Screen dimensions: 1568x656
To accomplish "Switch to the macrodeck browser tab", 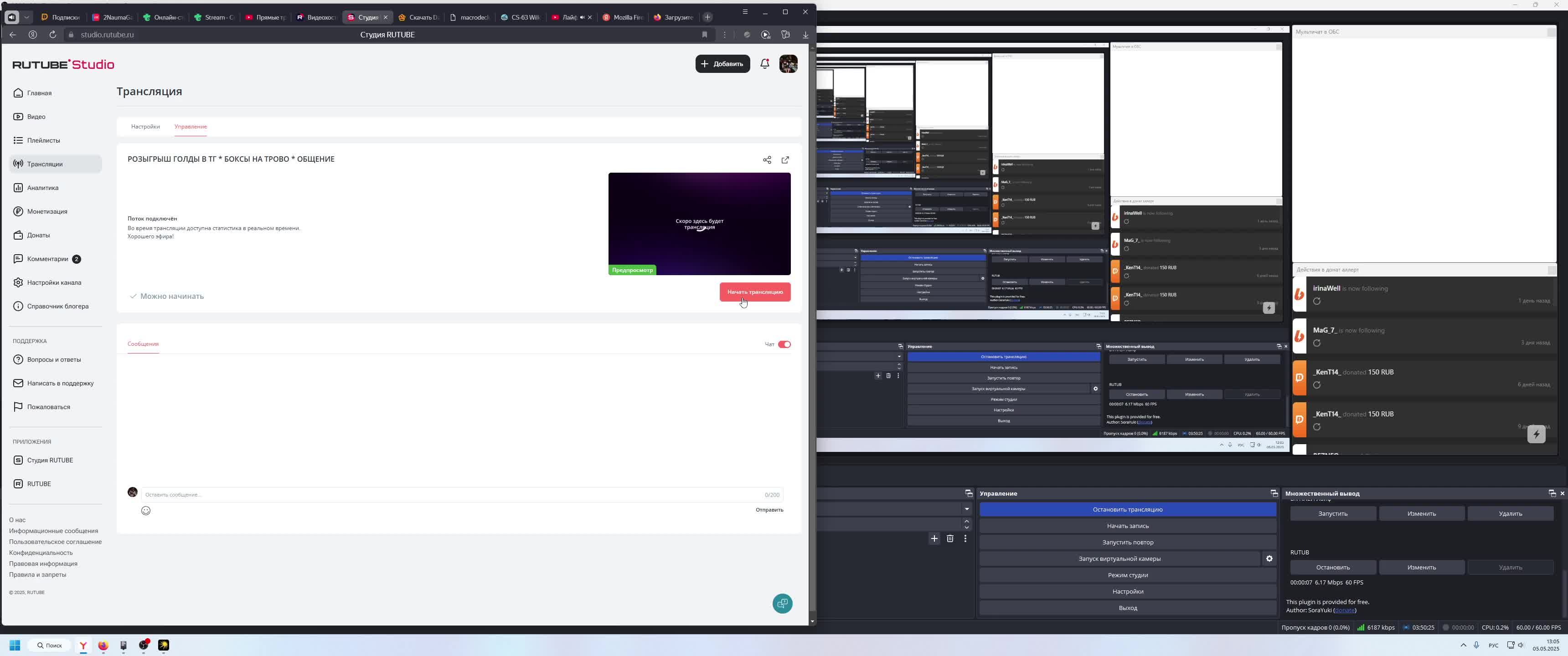I will (x=469, y=17).
